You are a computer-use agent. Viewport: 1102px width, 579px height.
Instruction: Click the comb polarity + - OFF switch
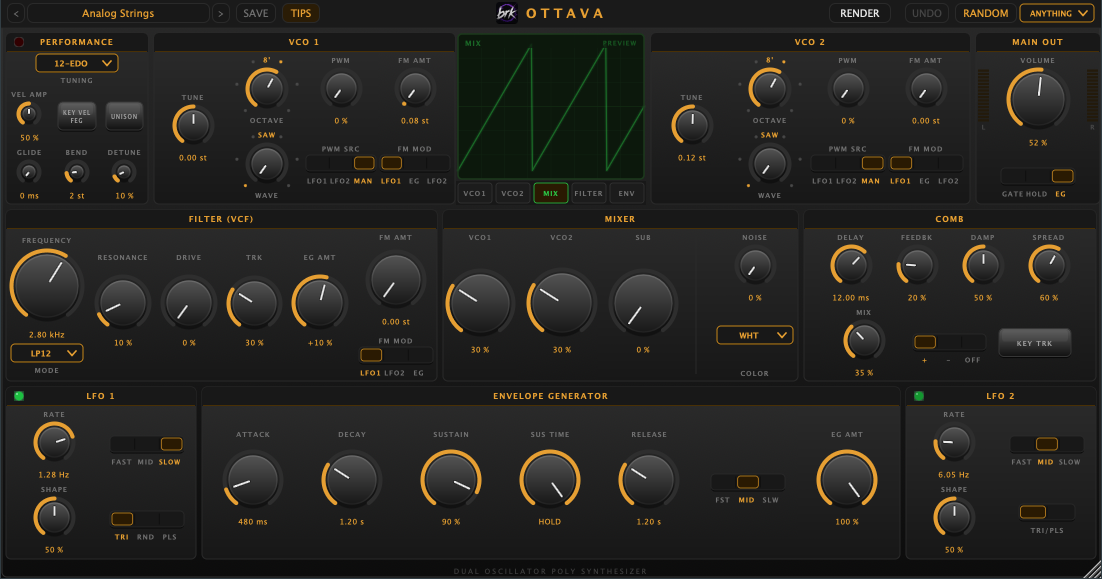(949, 342)
